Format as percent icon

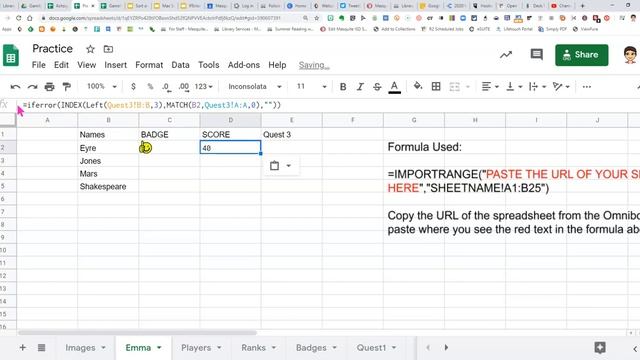[150, 87]
